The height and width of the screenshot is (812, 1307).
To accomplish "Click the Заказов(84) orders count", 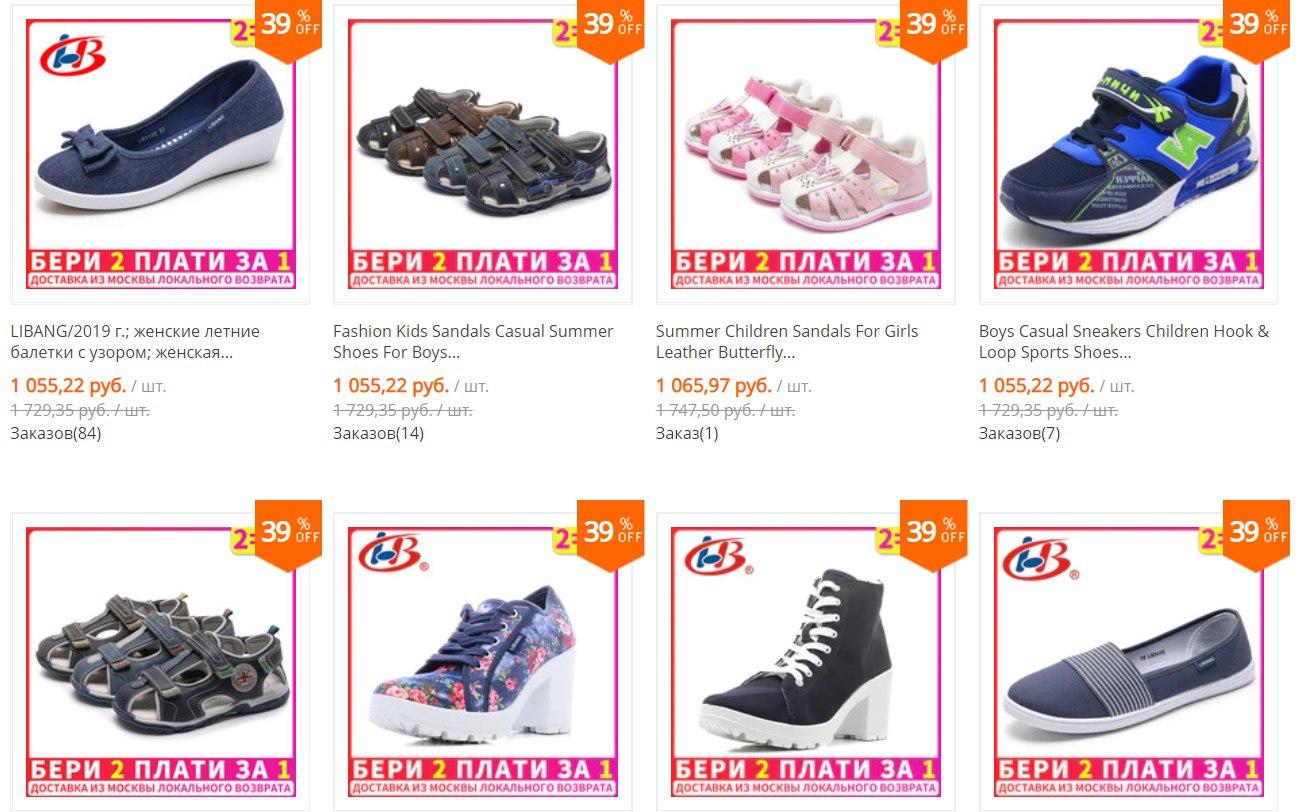I will click(x=56, y=433).
